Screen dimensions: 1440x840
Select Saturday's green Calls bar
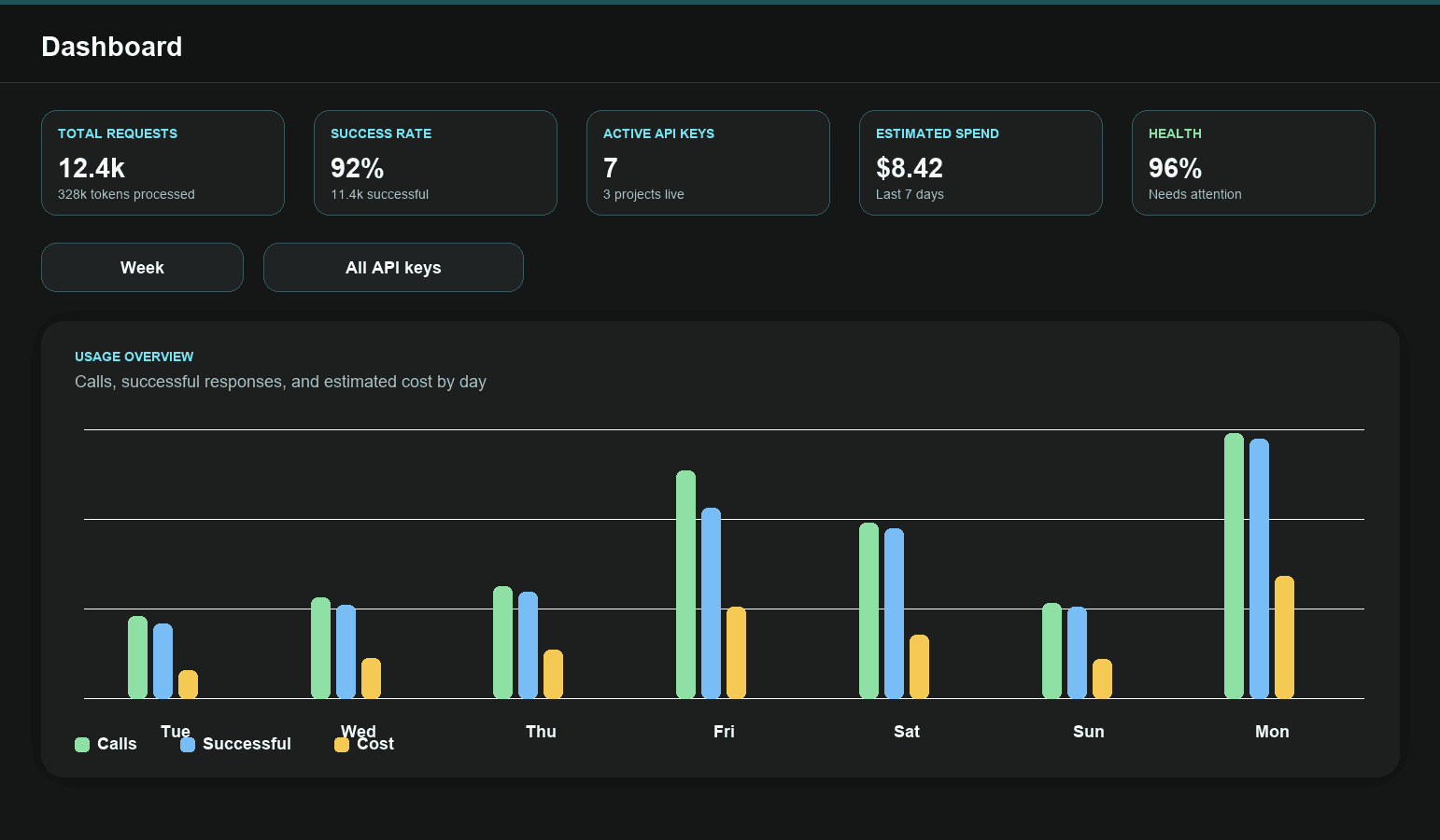click(x=868, y=610)
